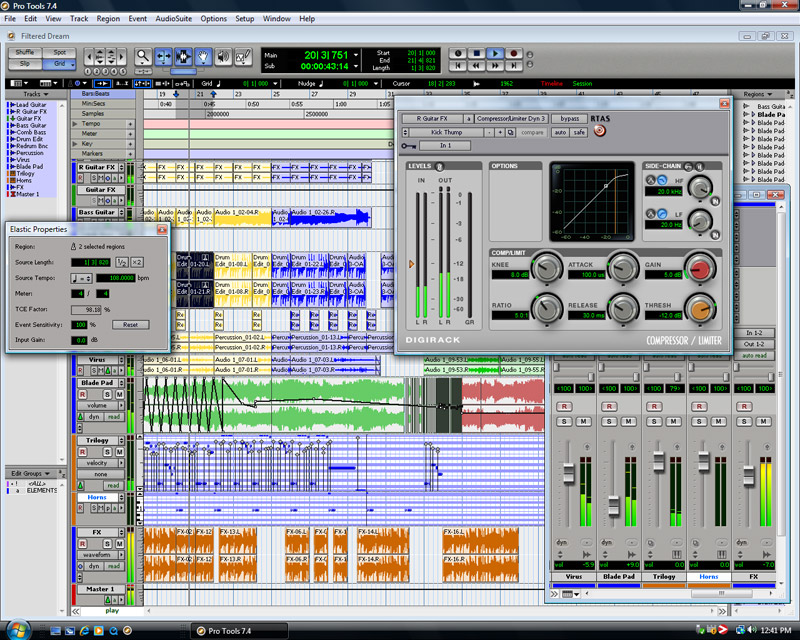Click the Record transport button

[514, 53]
